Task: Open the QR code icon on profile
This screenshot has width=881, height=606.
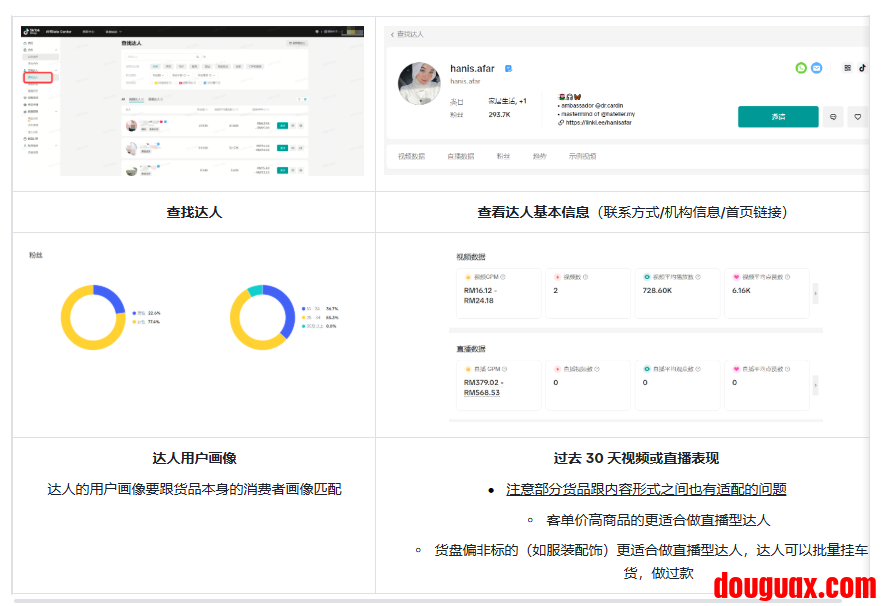Action: coord(847,68)
